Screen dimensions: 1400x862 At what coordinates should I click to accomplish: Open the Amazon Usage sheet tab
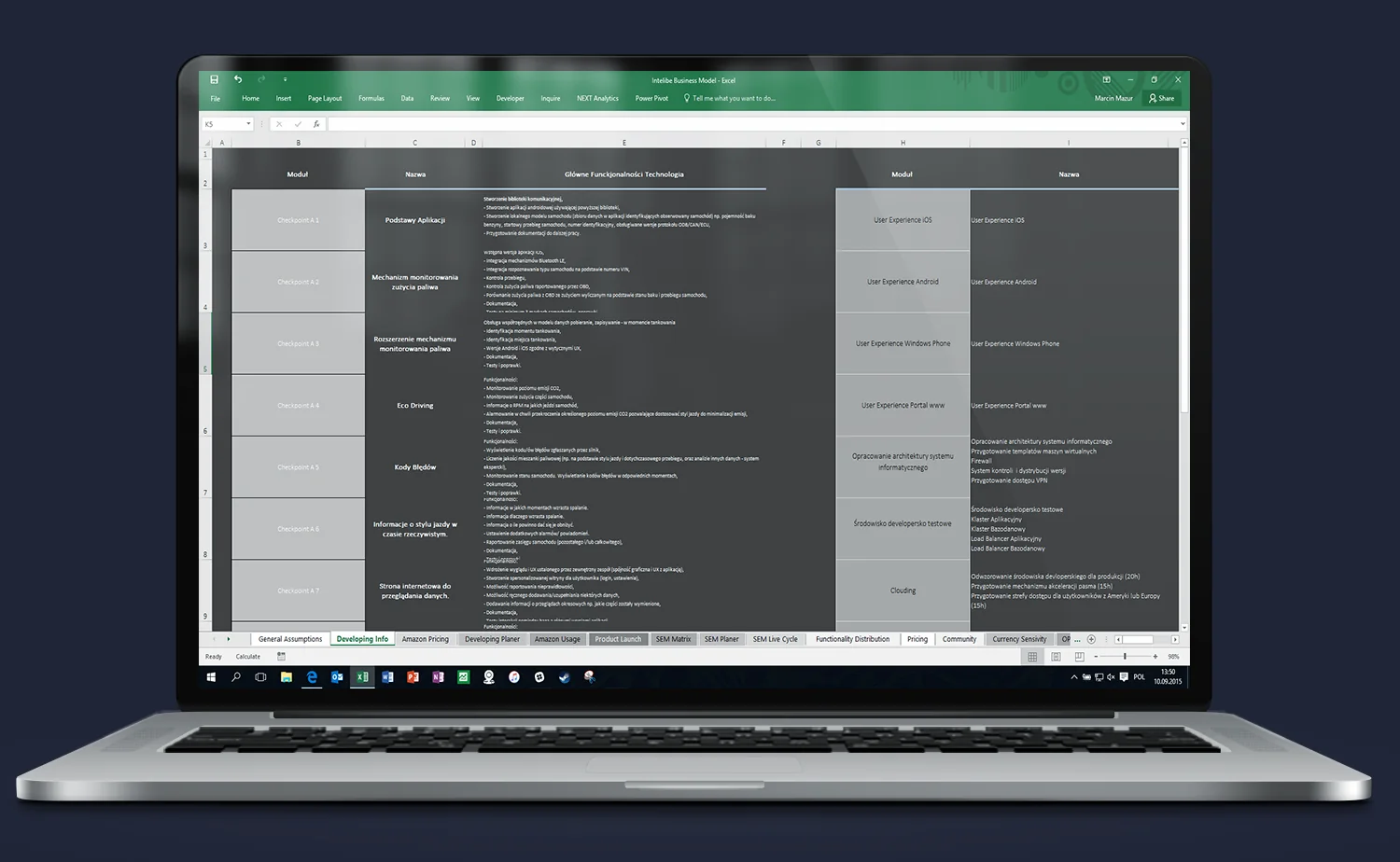[557, 639]
